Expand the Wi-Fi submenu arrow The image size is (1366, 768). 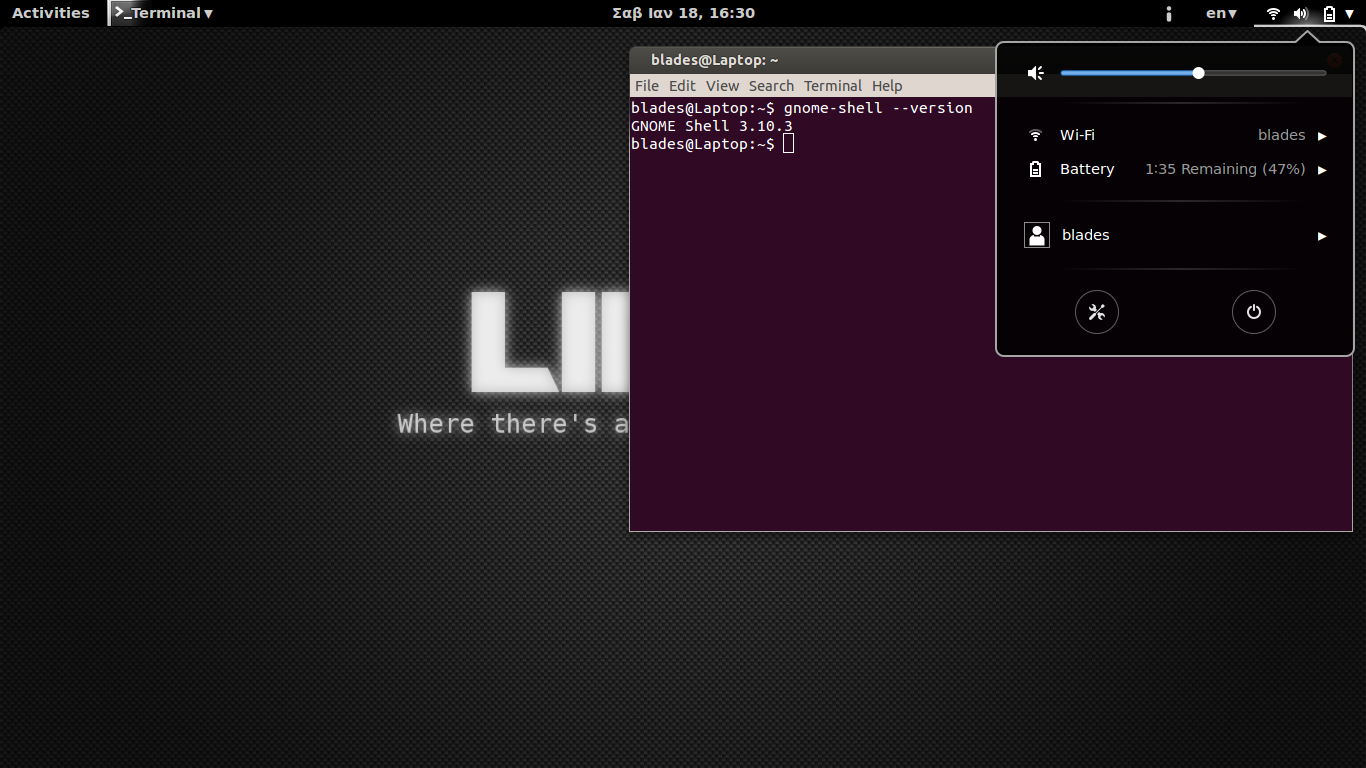click(1323, 135)
